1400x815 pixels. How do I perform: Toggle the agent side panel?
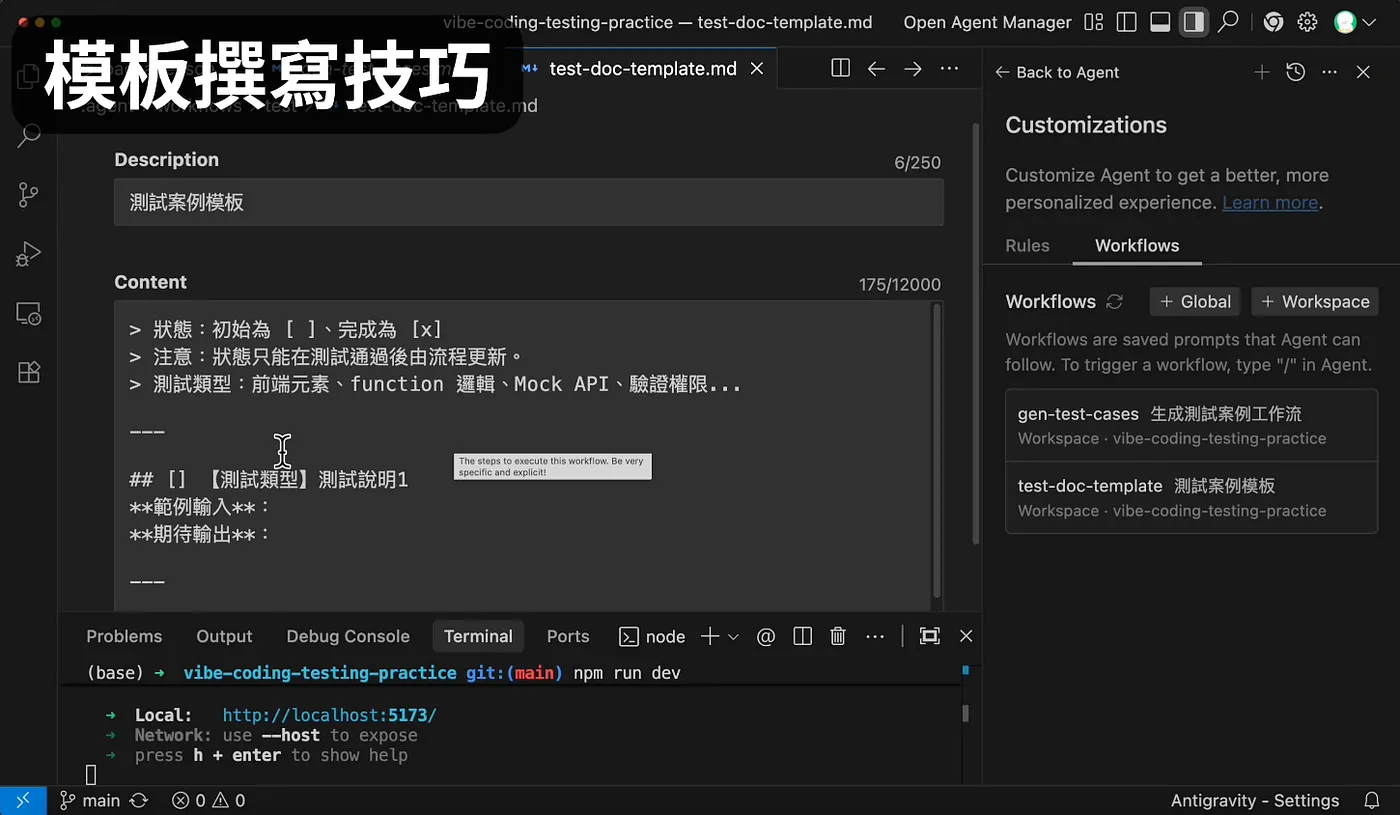[x=1193, y=22]
